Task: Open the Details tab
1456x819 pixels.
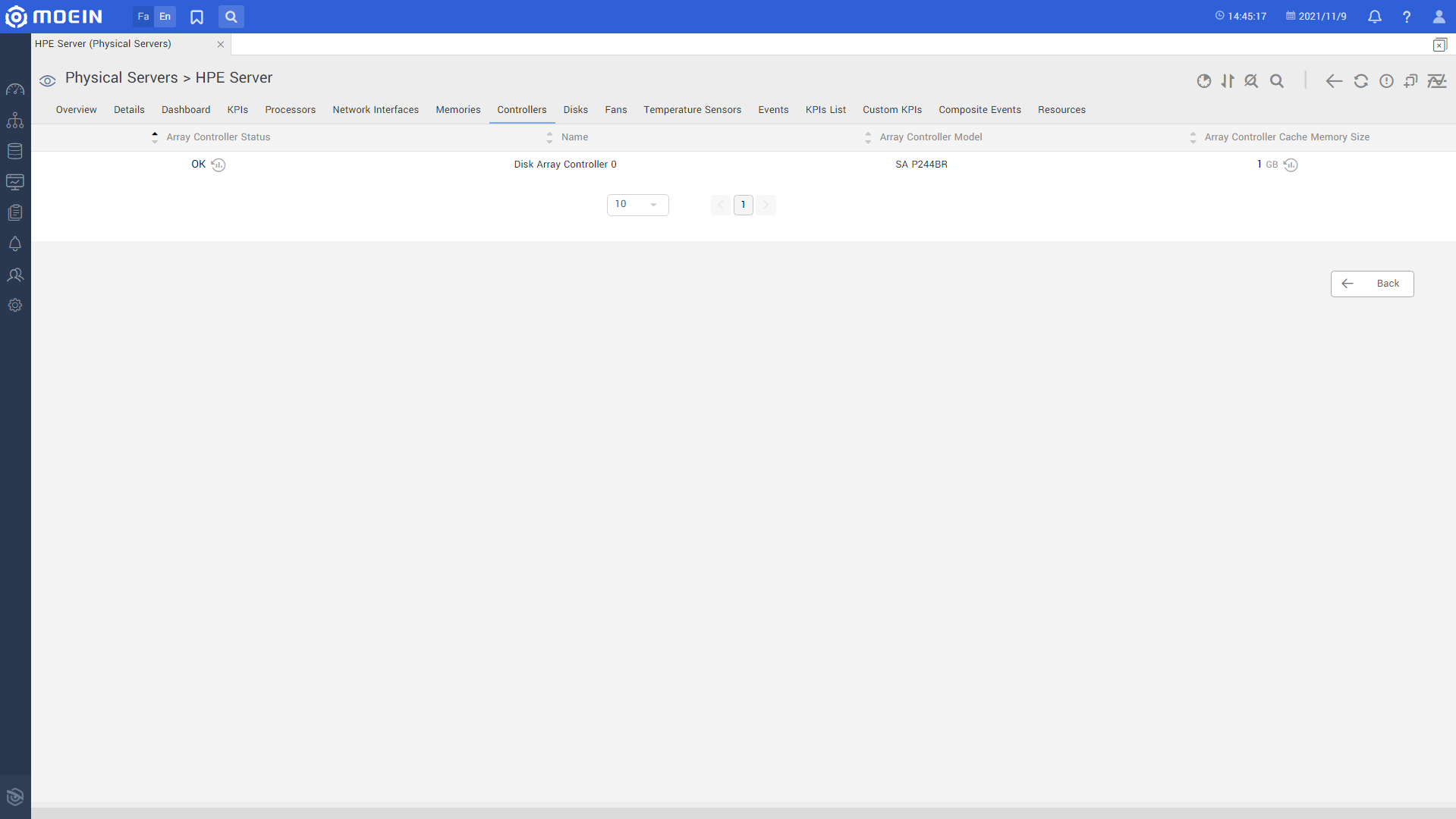Action: click(x=129, y=110)
